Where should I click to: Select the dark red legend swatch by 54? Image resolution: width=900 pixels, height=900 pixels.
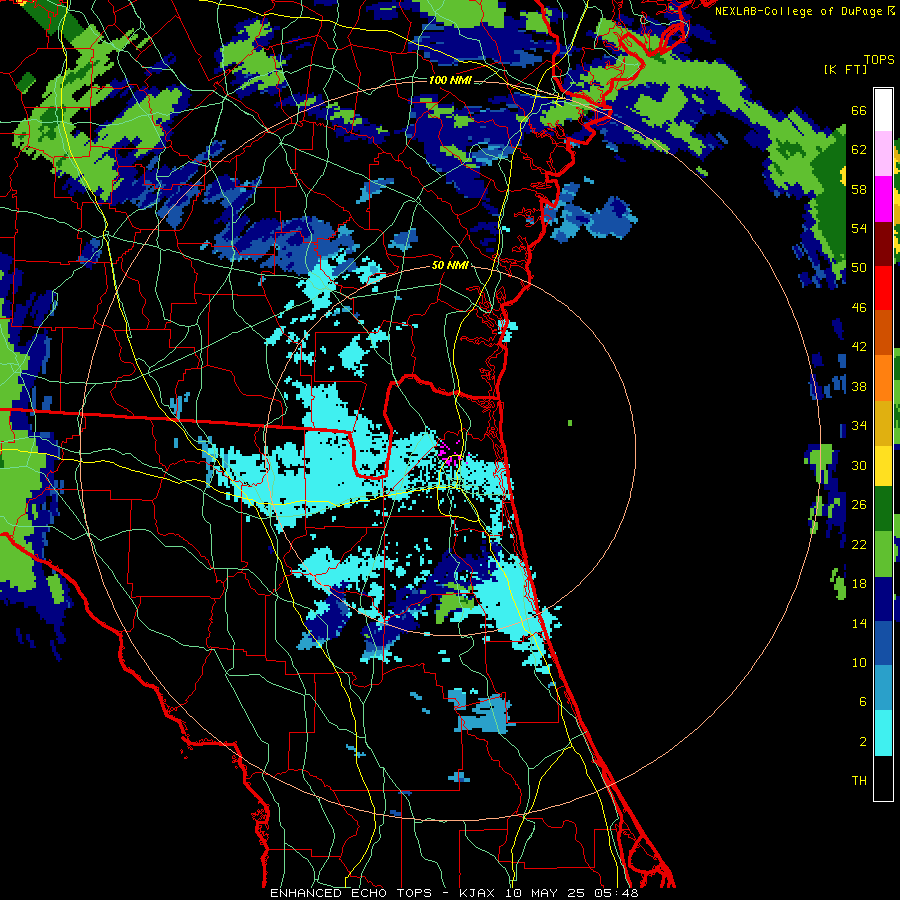coord(883,243)
